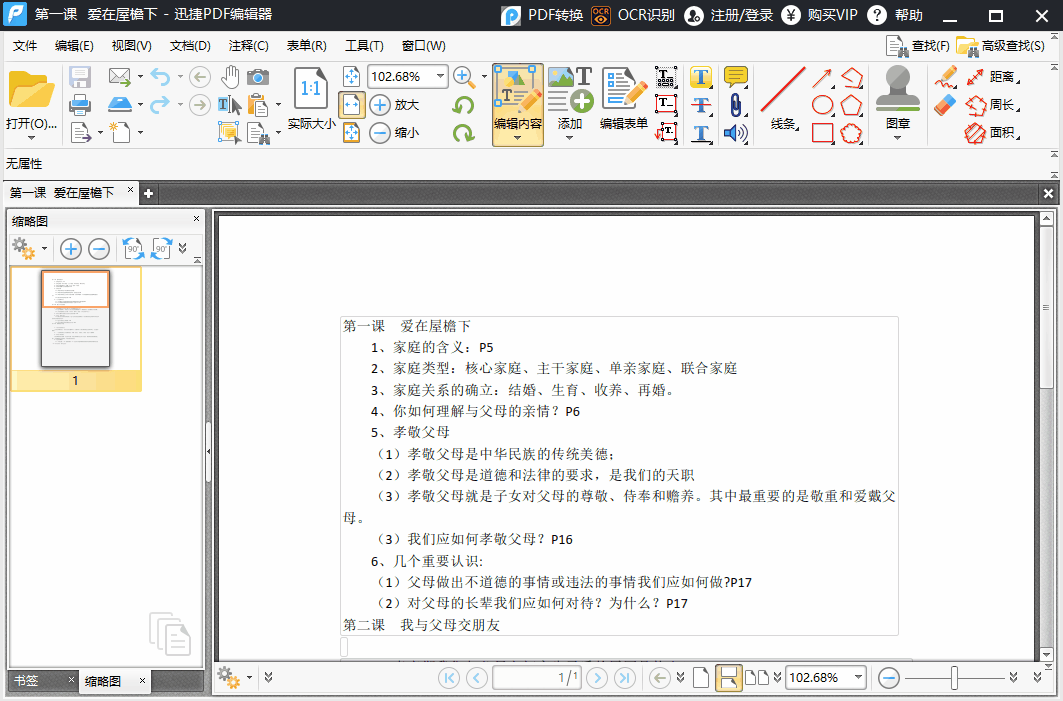Image resolution: width=1063 pixels, height=701 pixels.
Task: Select the Cloud shape tool
Action: pos(851,133)
